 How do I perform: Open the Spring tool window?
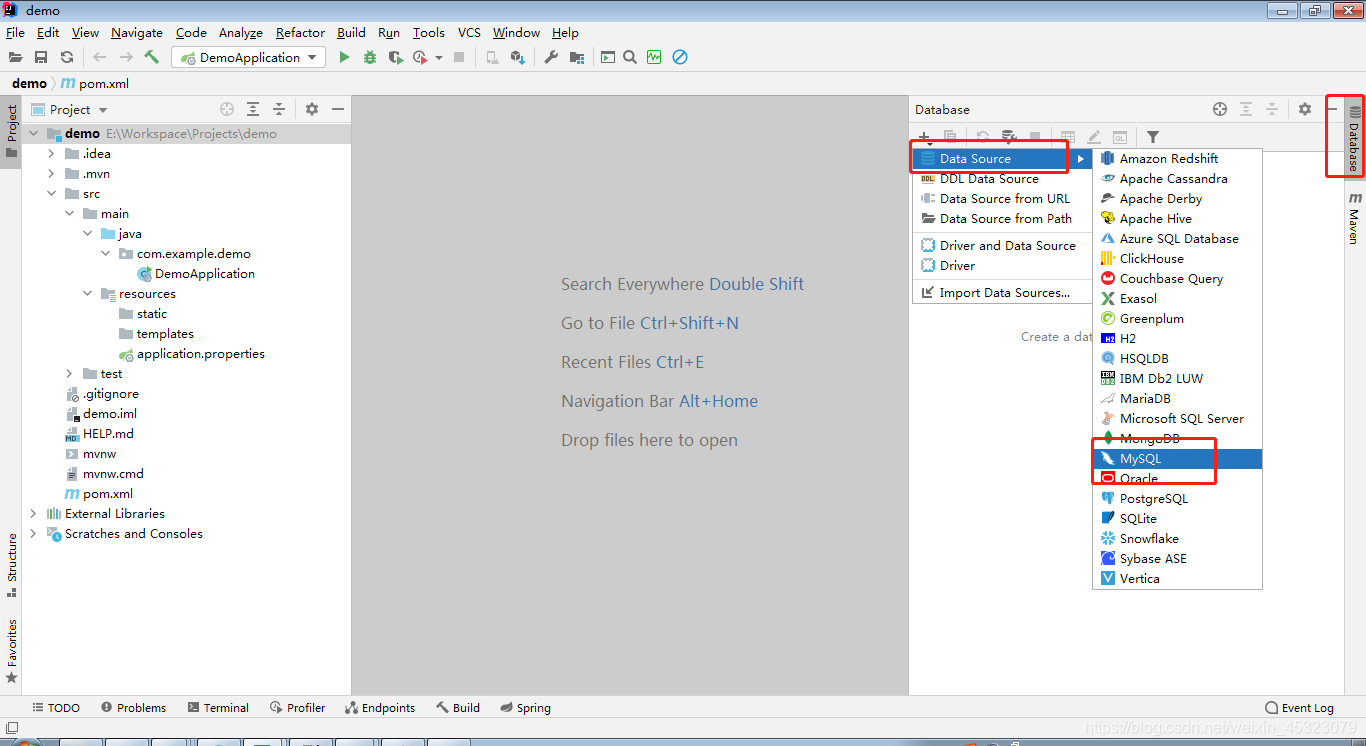[x=525, y=707]
